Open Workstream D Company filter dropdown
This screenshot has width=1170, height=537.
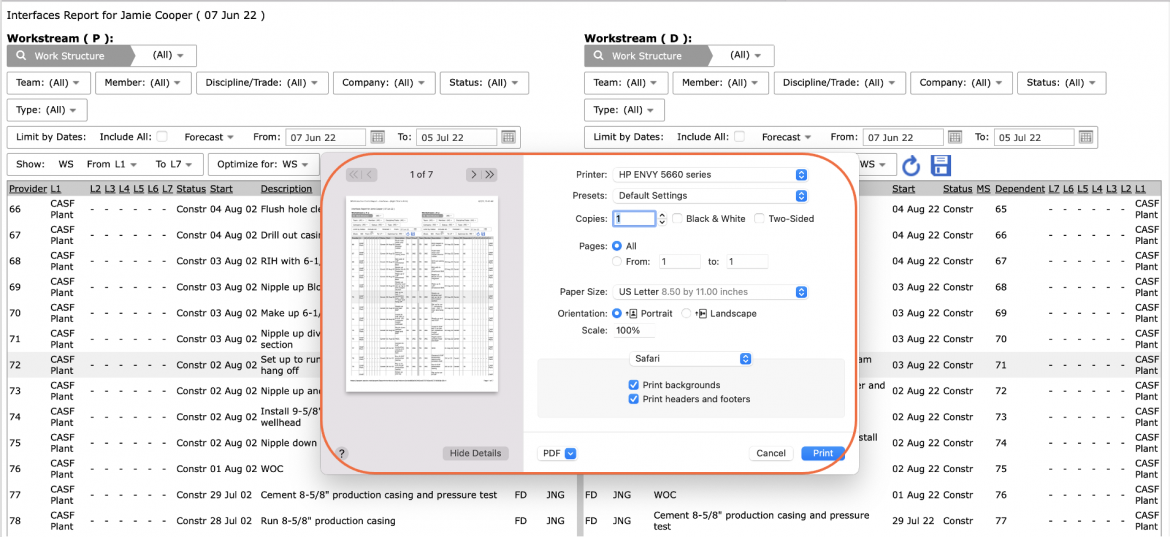[962, 83]
